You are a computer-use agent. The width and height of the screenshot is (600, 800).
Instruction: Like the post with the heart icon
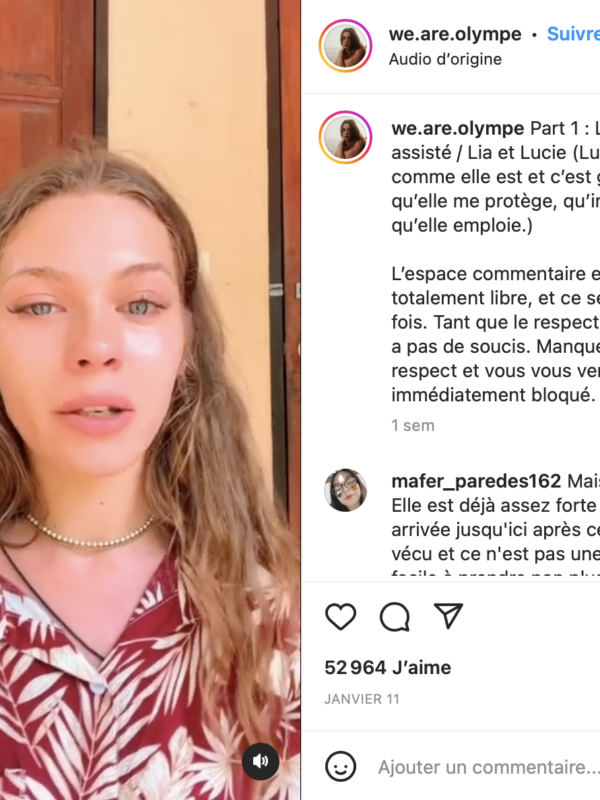point(341,616)
